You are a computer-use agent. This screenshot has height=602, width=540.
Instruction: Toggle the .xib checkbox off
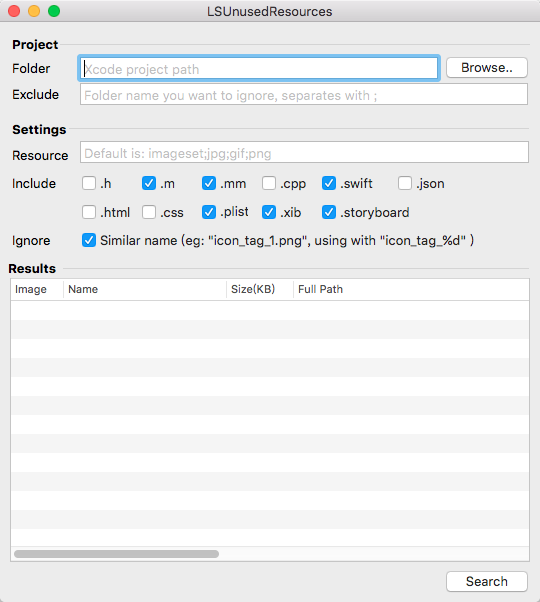(x=269, y=212)
